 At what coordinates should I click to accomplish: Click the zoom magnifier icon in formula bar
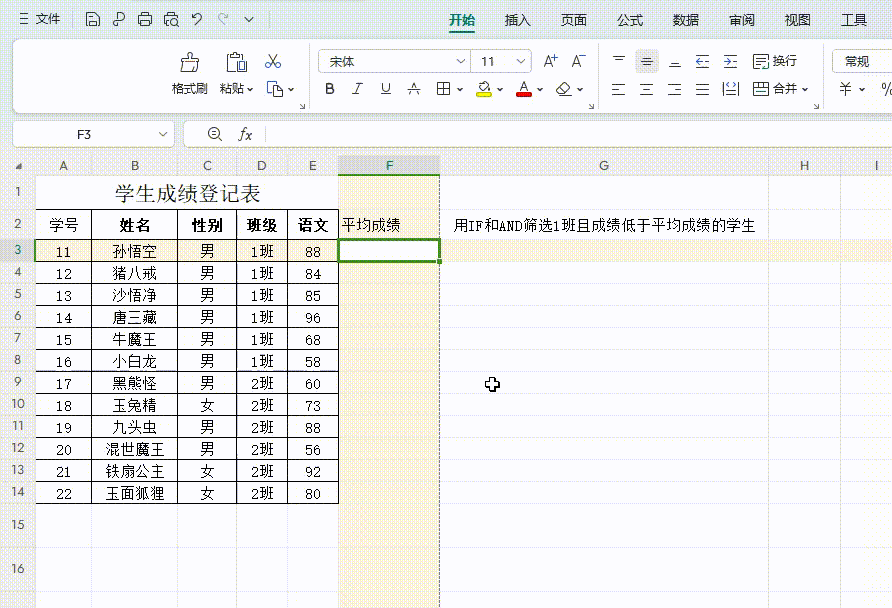click(214, 134)
